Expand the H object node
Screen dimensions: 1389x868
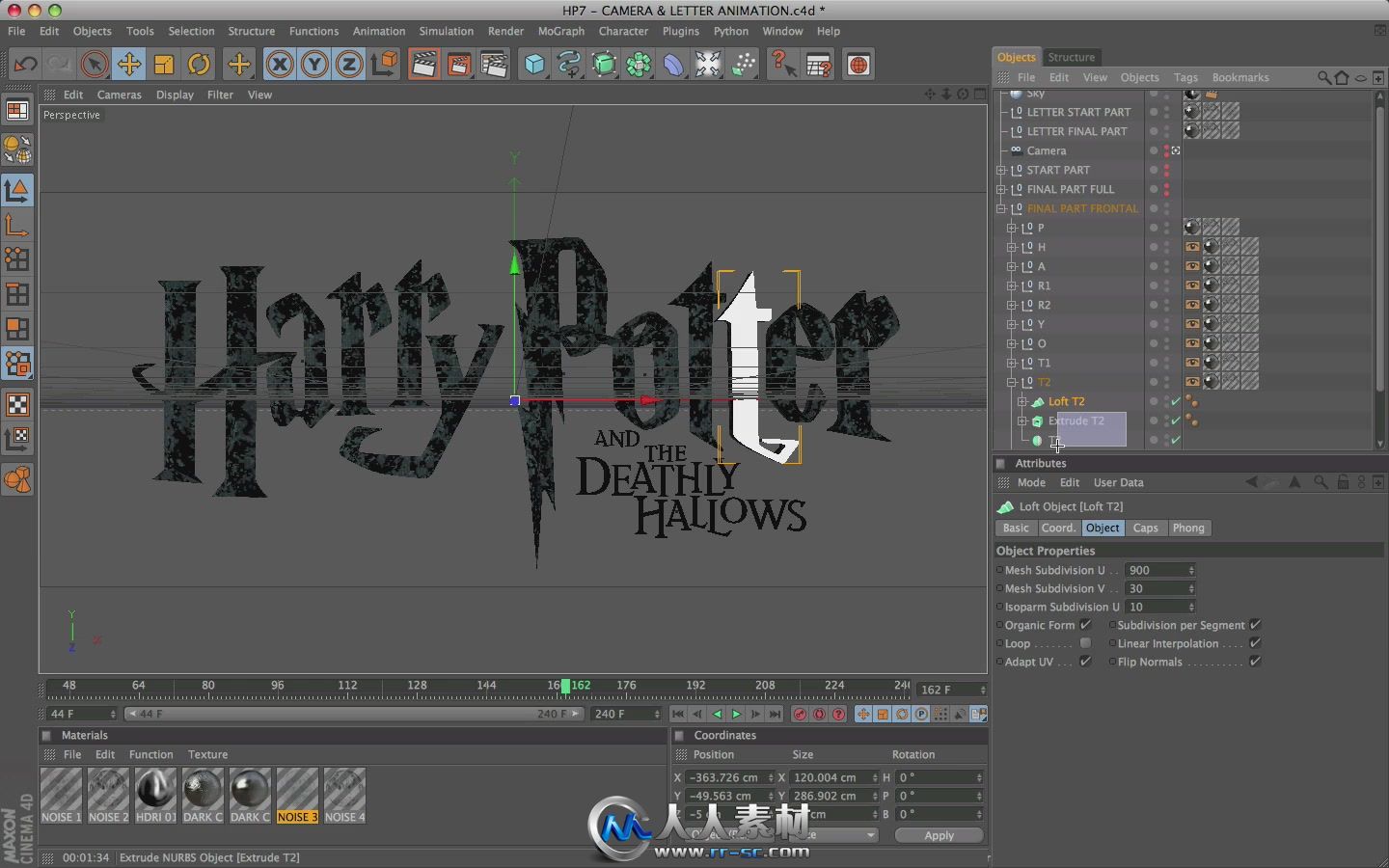pos(1011,247)
